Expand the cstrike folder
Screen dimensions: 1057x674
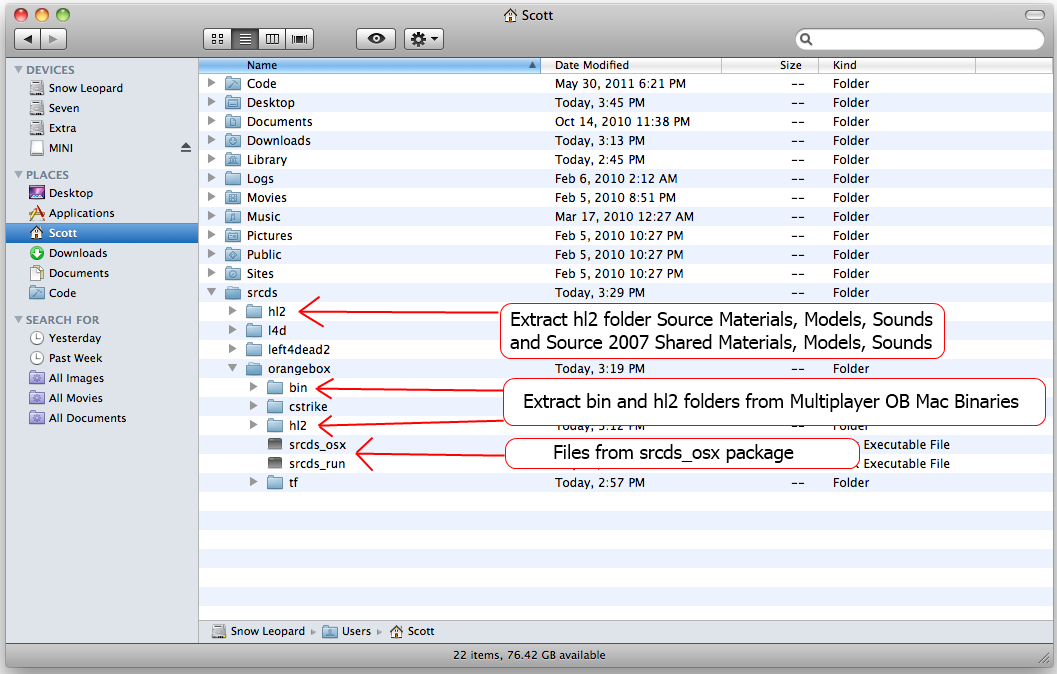(x=253, y=406)
